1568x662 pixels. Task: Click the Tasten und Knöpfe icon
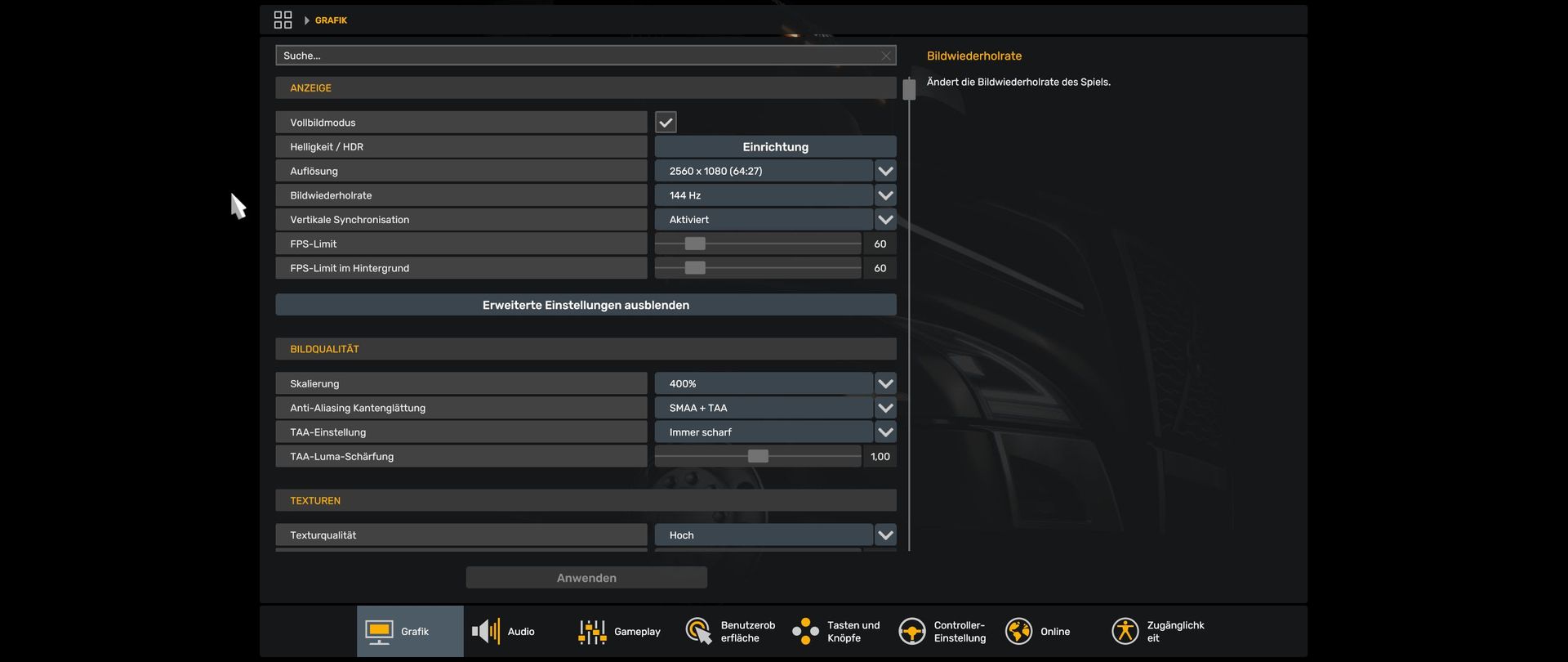coord(805,632)
